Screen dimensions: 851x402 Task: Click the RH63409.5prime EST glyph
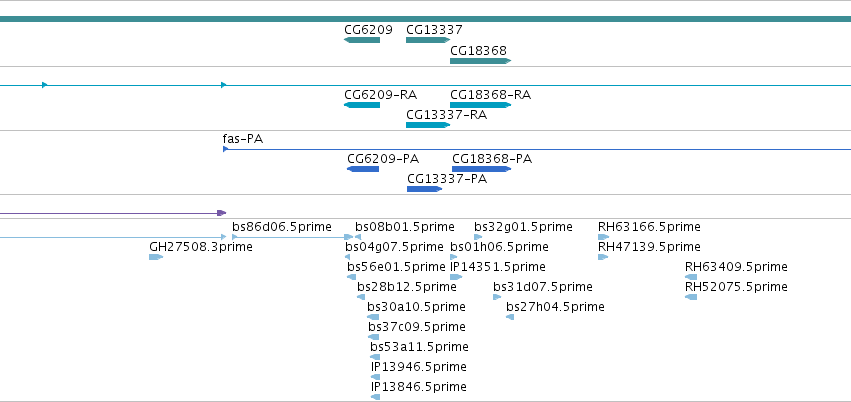tap(691, 277)
